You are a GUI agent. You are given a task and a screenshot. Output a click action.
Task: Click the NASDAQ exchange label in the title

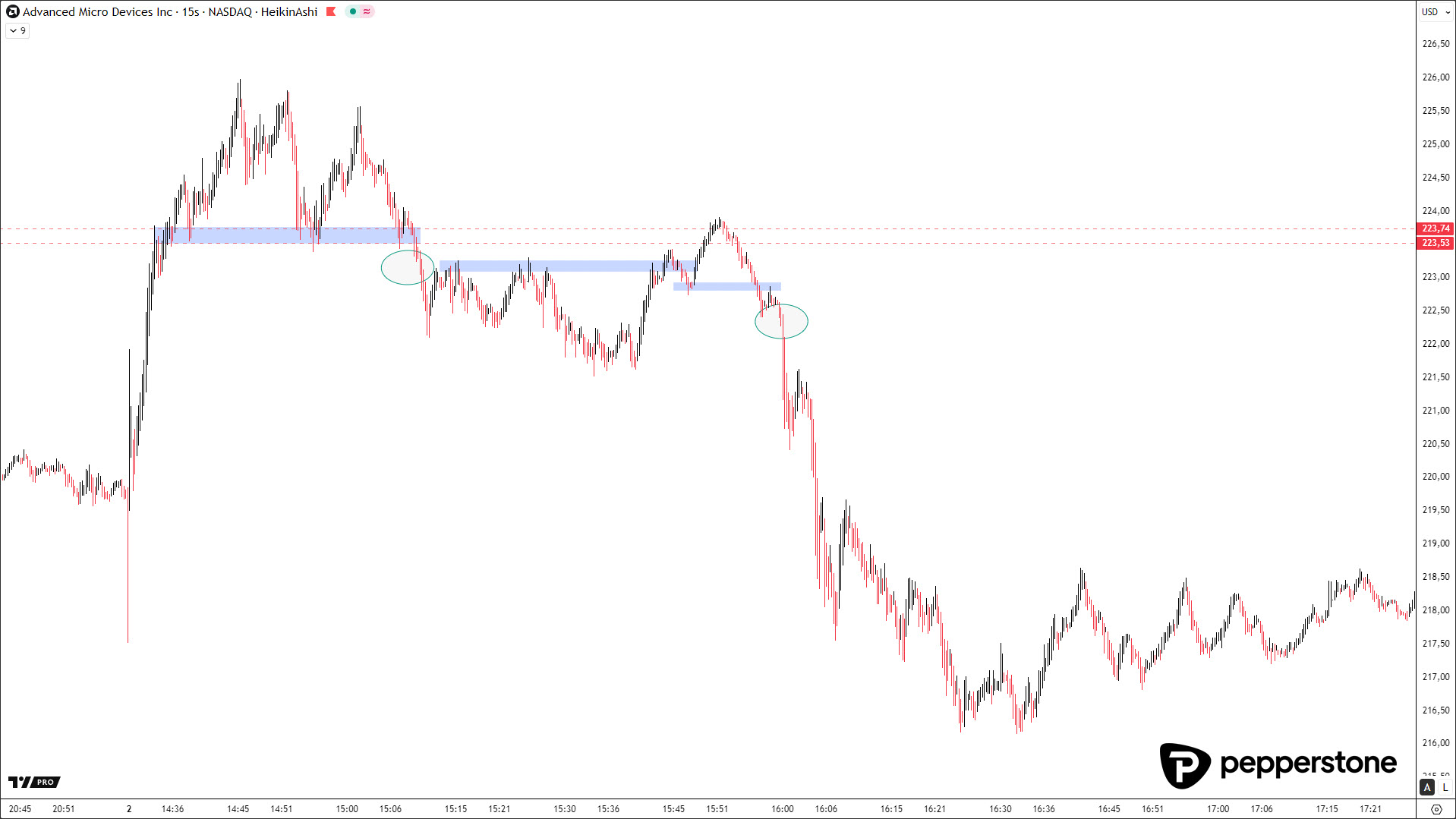coord(230,11)
